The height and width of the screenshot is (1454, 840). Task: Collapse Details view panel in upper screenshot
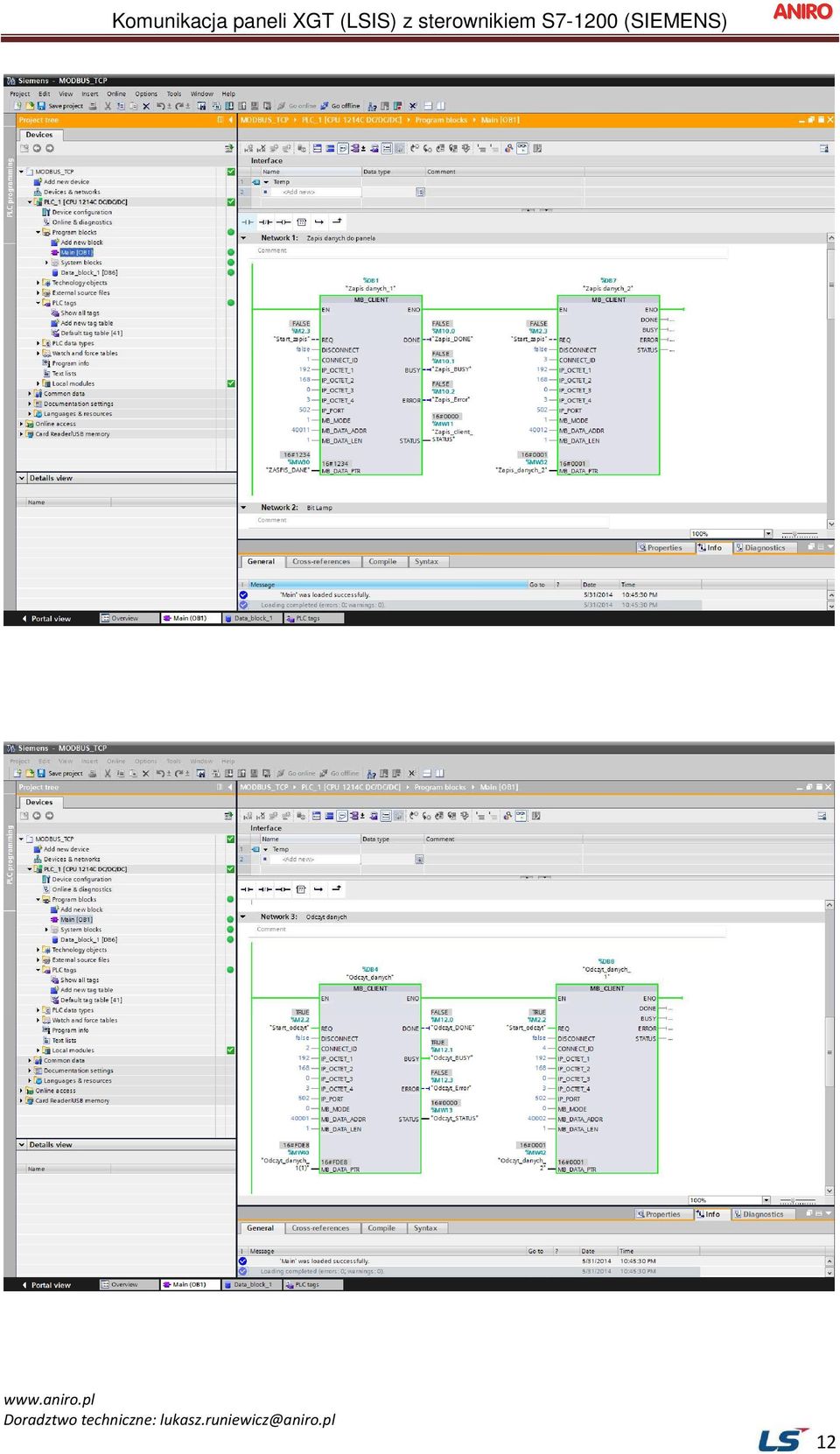pyautogui.click(x=22, y=478)
